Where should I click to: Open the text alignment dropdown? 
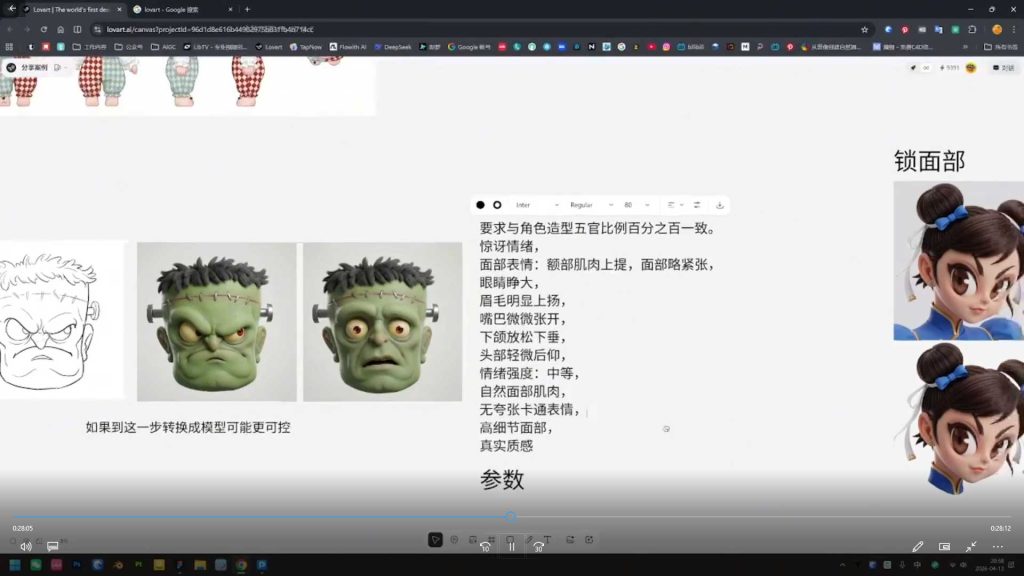tap(675, 205)
